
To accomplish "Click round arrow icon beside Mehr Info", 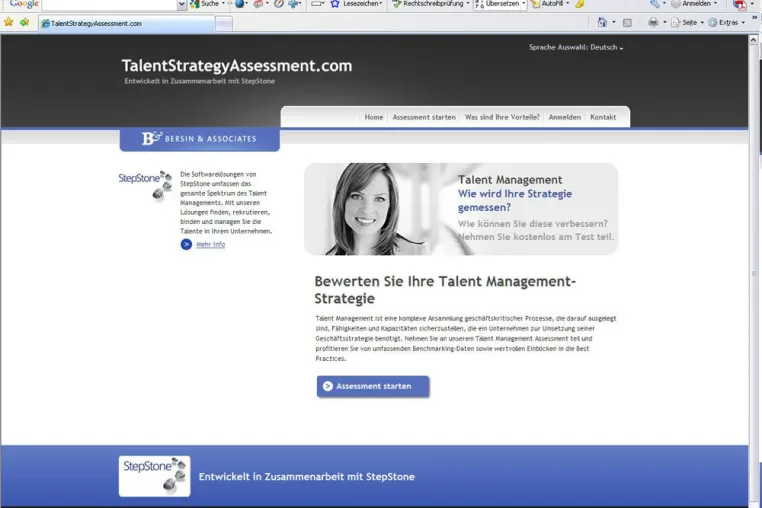I will [x=186, y=245].
